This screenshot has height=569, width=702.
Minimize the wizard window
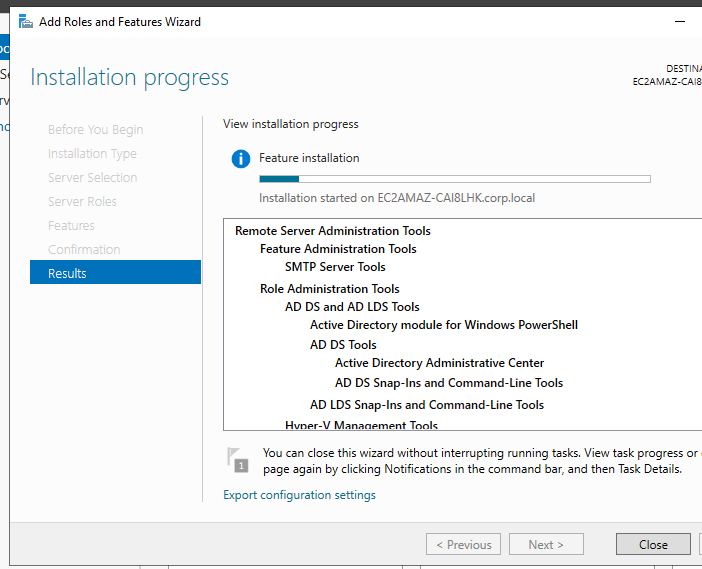coord(680,21)
